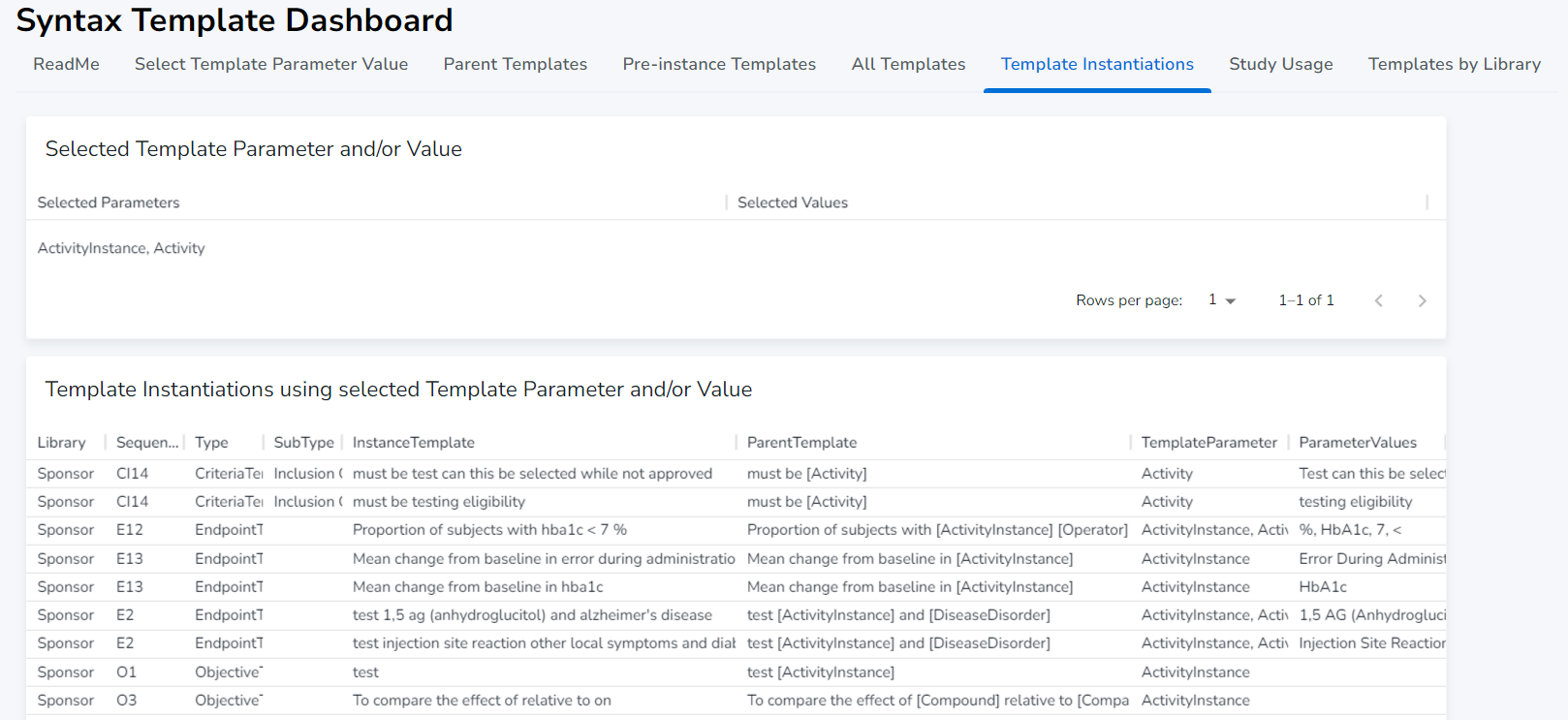Switch to the Study Usage tab
The height and width of the screenshot is (720, 1568).
[1281, 64]
